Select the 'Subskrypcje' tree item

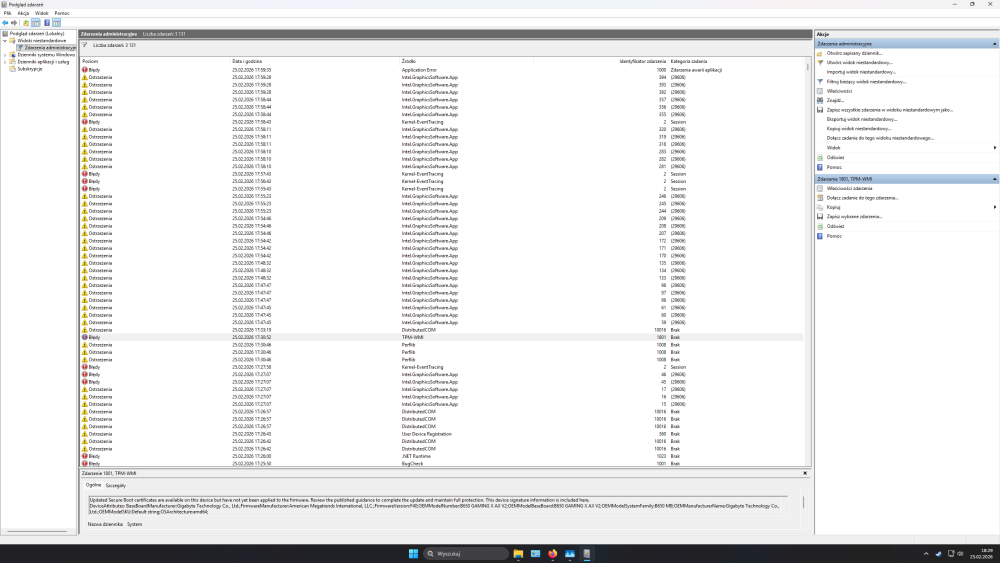coord(29,69)
